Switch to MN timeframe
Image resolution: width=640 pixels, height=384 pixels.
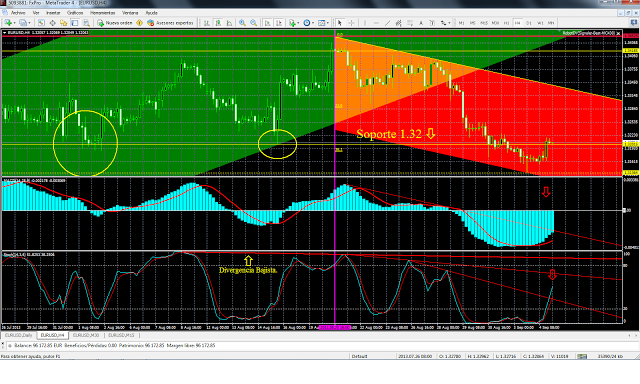[551, 23]
